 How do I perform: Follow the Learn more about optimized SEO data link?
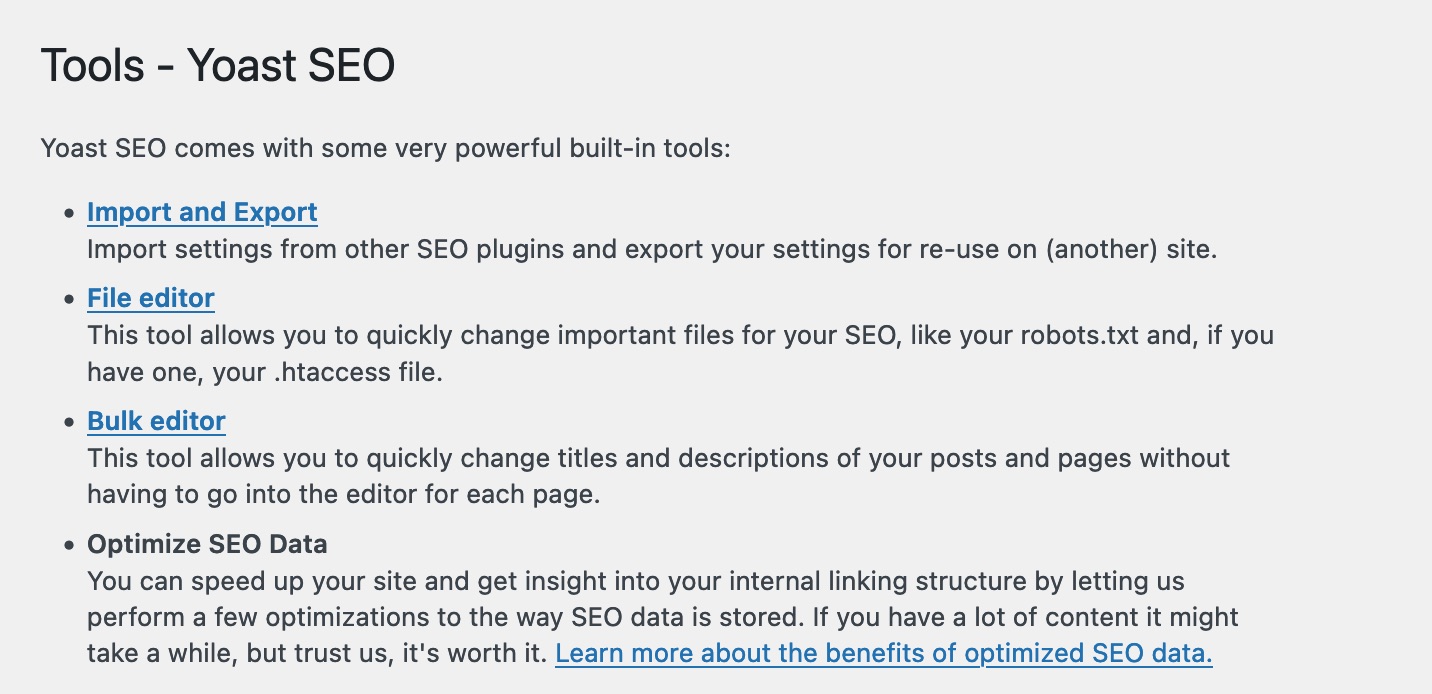click(x=883, y=654)
